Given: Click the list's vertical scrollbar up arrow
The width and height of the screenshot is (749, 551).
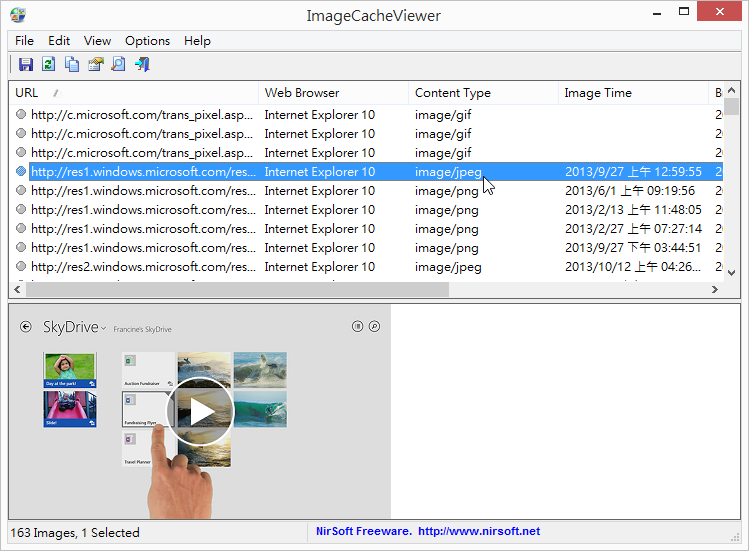Looking at the screenshot, I should coord(731,90).
